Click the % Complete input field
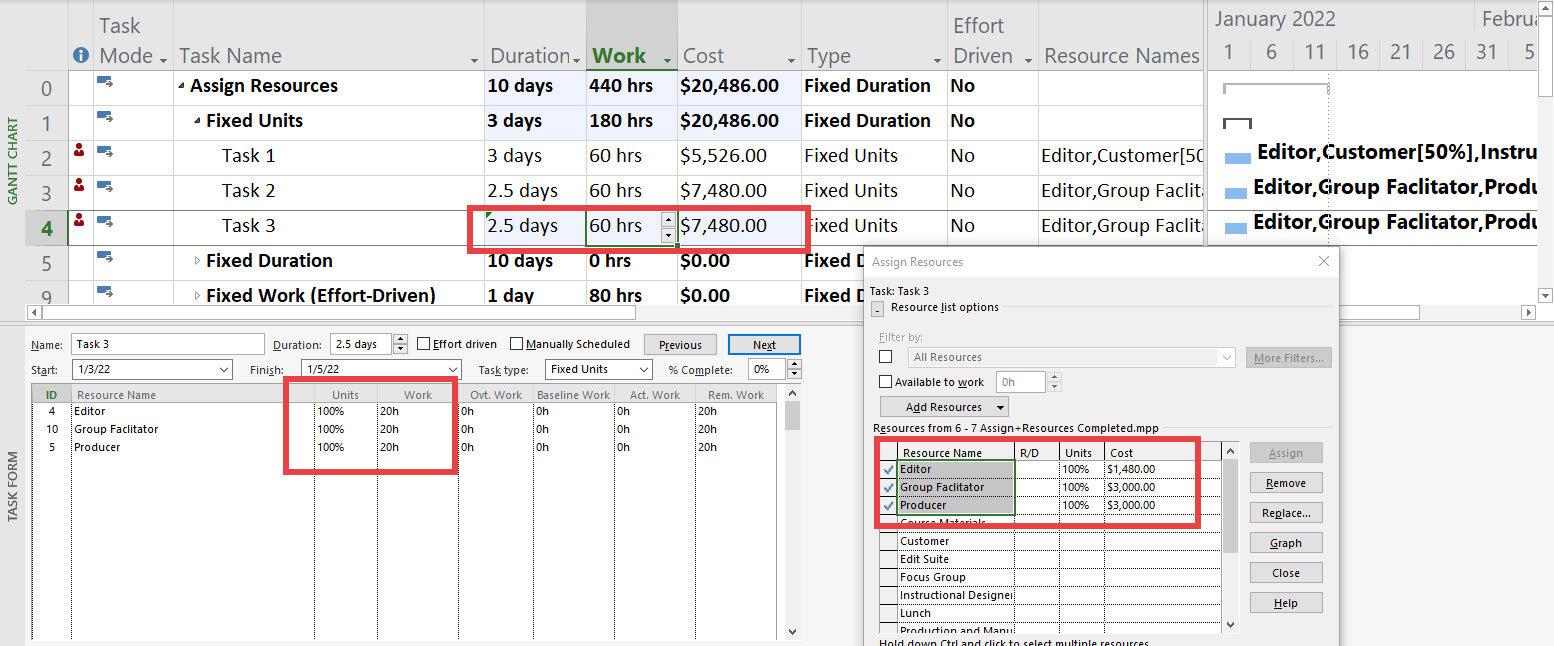Viewport: 1554px width, 646px height. 765,369
